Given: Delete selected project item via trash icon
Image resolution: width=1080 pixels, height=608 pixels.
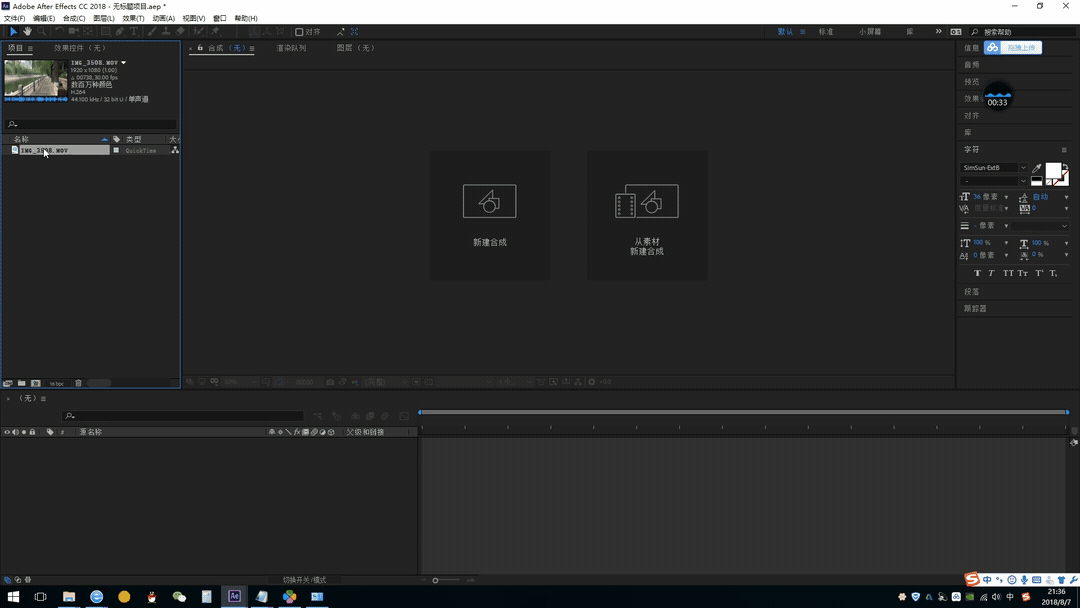Looking at the screenshot, I should pos(79,384).
